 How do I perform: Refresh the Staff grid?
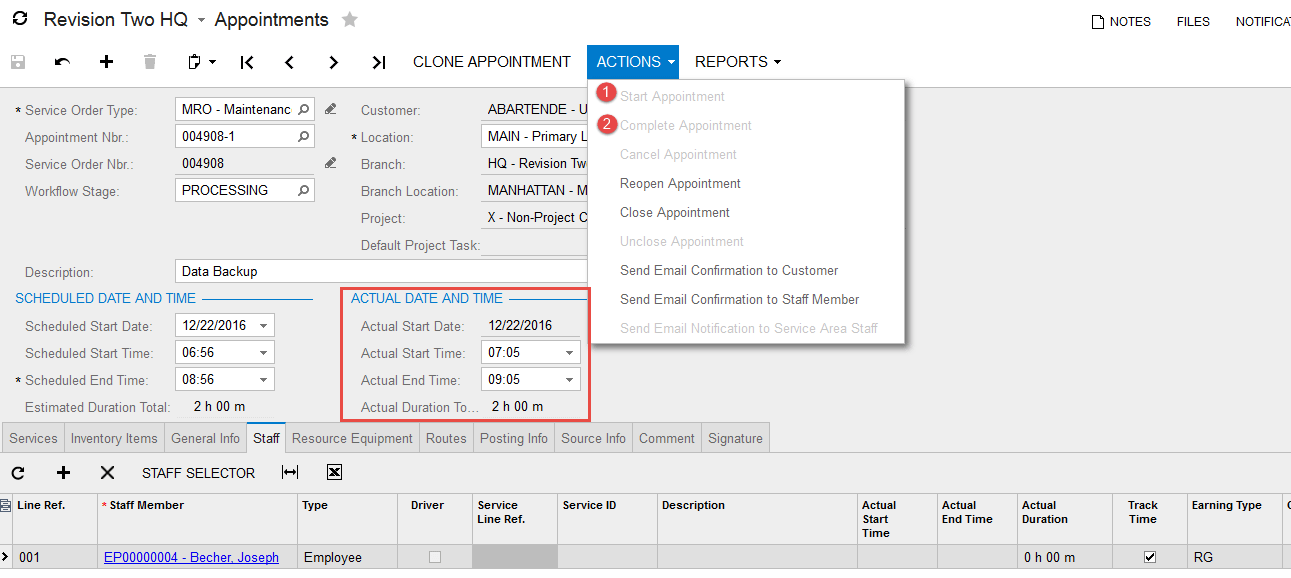click(18, 473)
